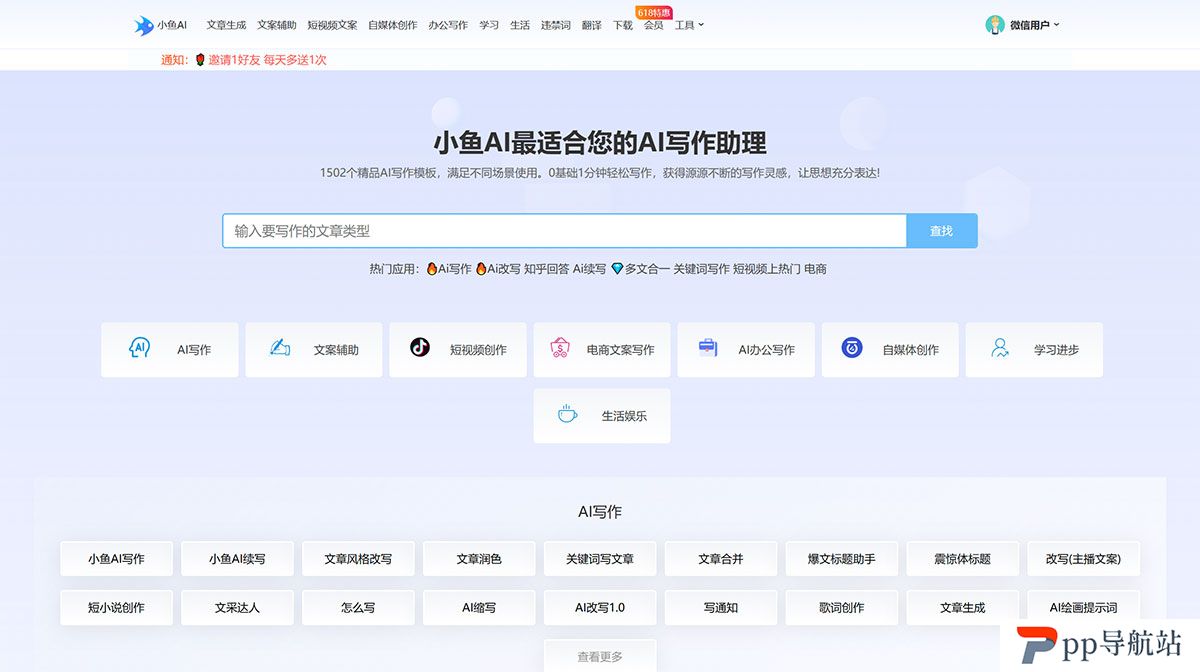Screen dimensions: 1200x672
Task: Open 会员 in top navigation
Action: click(653, 25)
